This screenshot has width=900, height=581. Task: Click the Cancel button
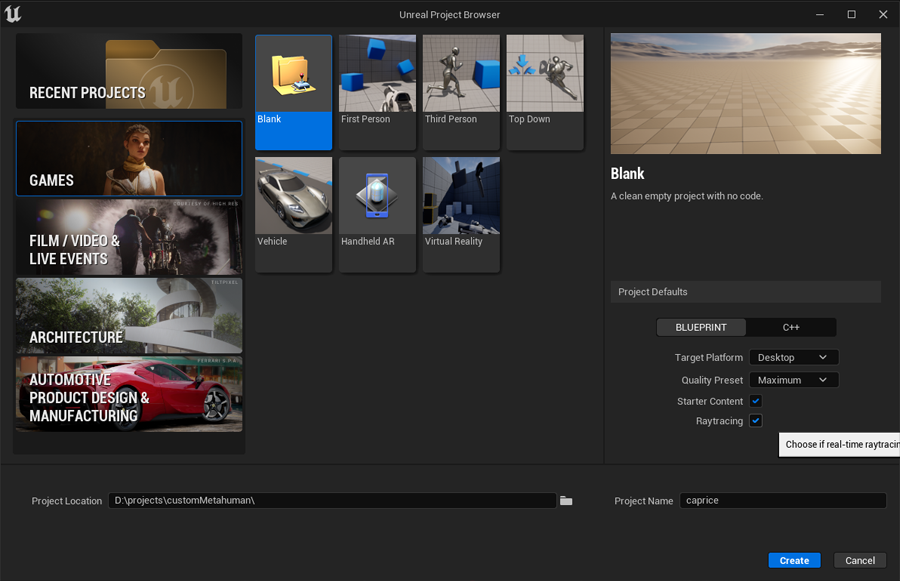(860, 560)
